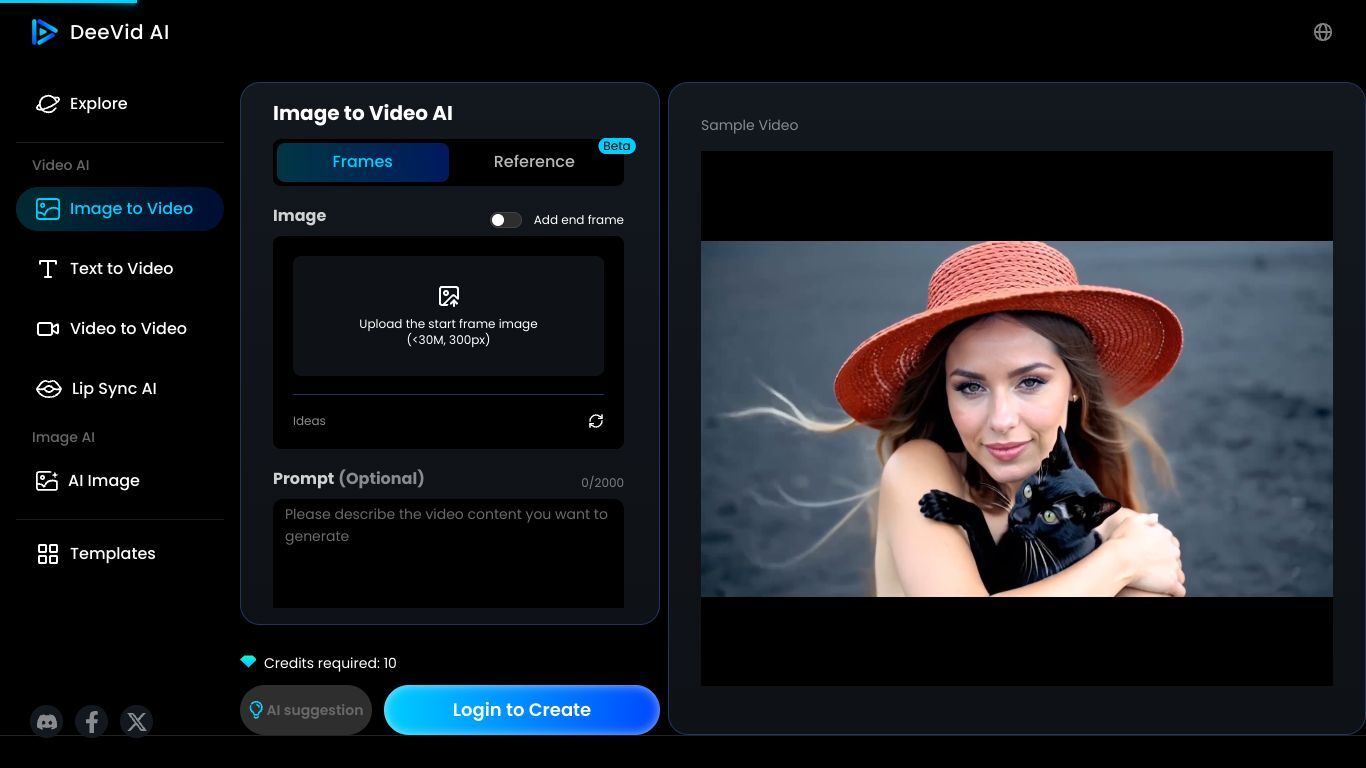This screenshot has width=1366, height=768.
Task: Click the AI Image sparkle picture icon
Action: click(47, 481)
